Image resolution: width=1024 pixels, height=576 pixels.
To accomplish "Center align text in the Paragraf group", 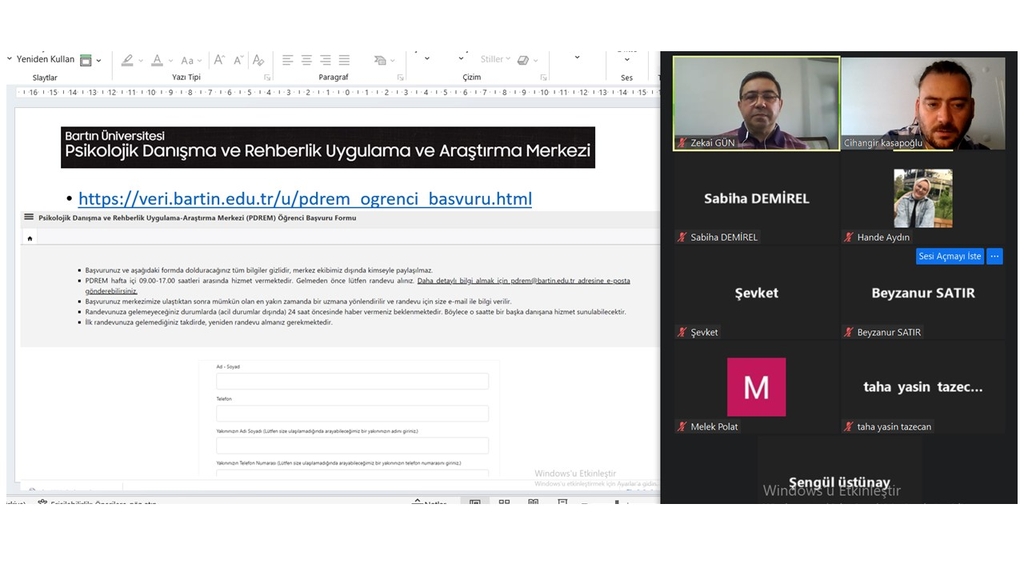I will pyautogui.click(x=307, y=60).
